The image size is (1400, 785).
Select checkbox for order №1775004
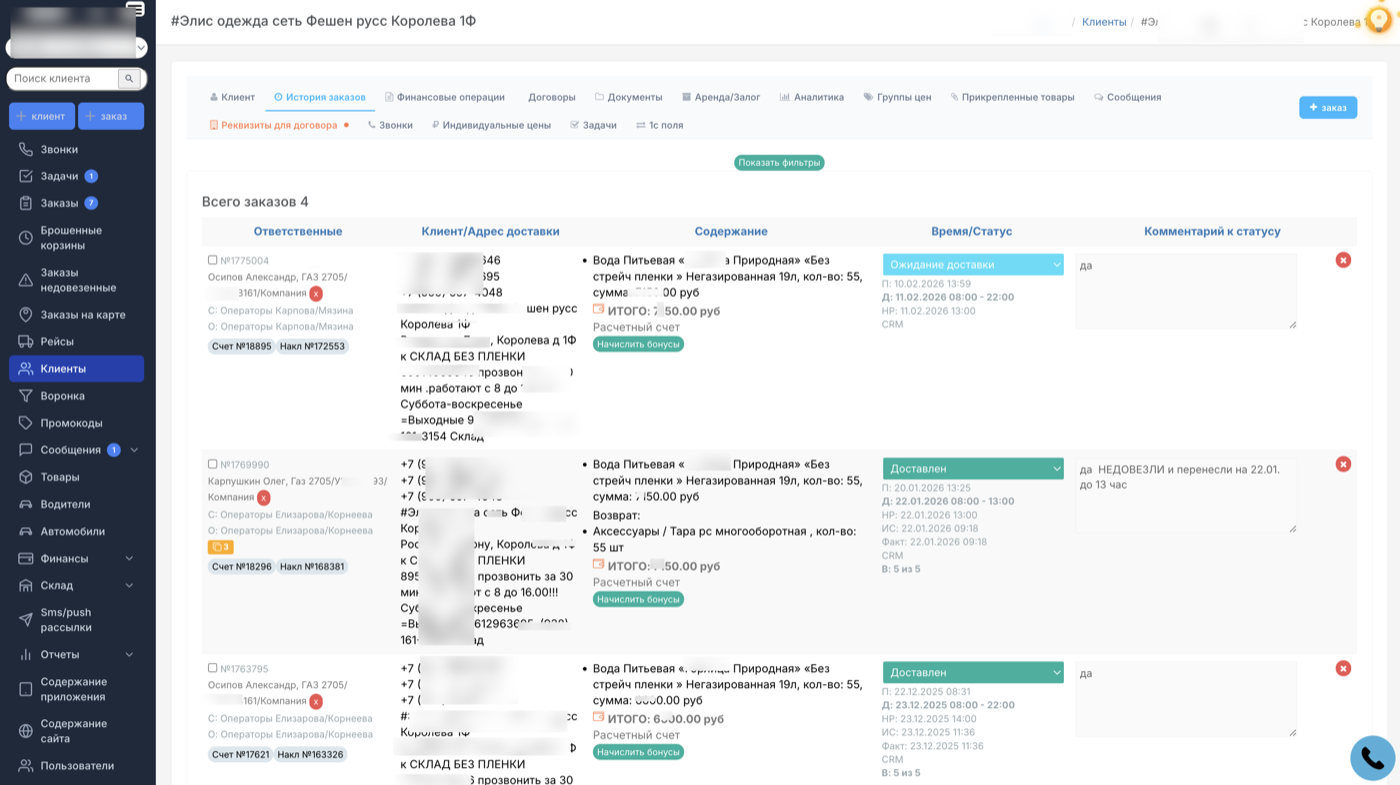212,260
